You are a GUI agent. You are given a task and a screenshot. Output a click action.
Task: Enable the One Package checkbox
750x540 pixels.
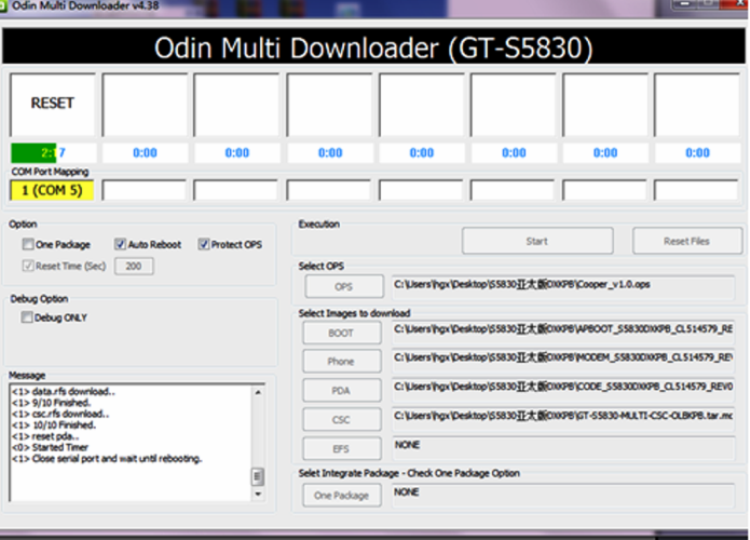tap(28, 244)
